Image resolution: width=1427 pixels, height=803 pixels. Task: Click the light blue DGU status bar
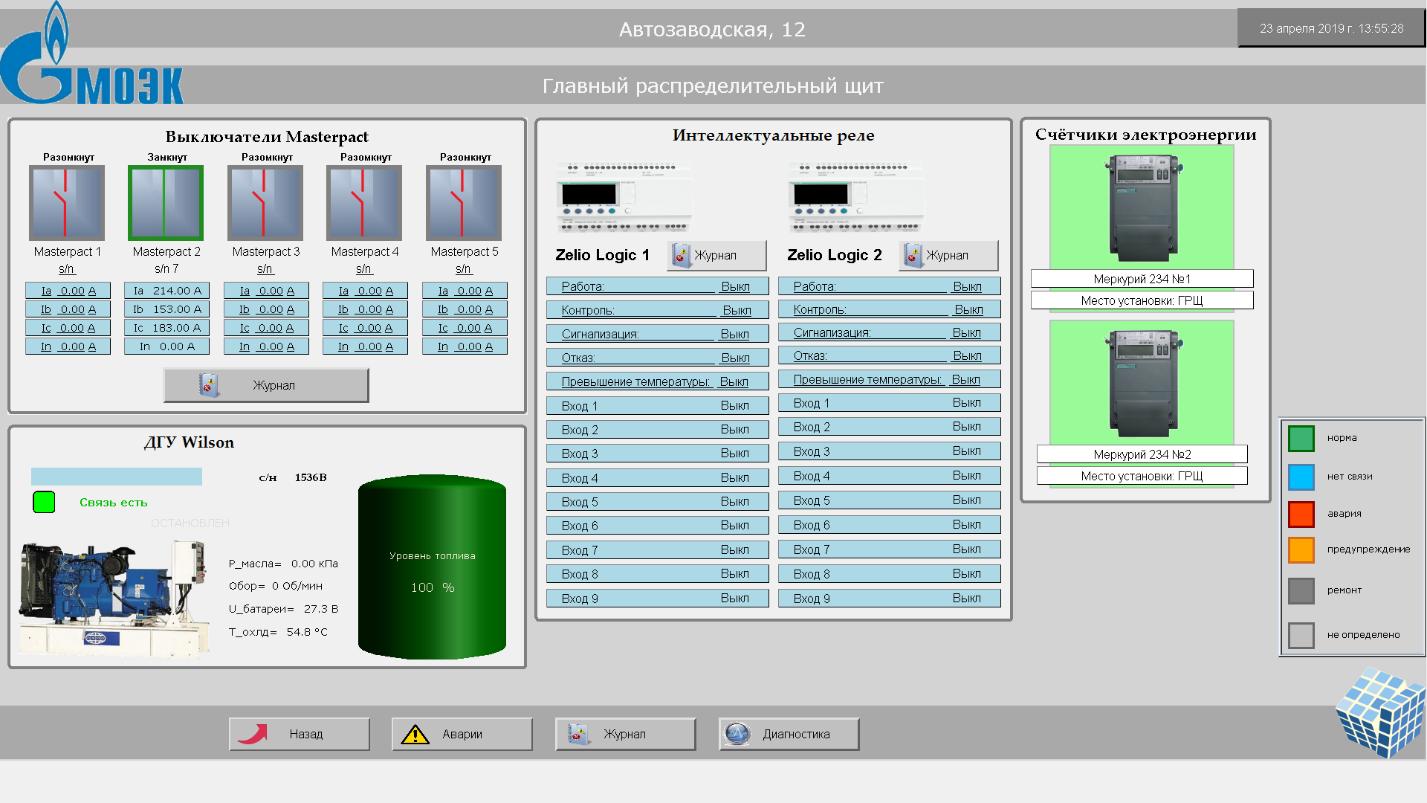[x=116, y=477]
